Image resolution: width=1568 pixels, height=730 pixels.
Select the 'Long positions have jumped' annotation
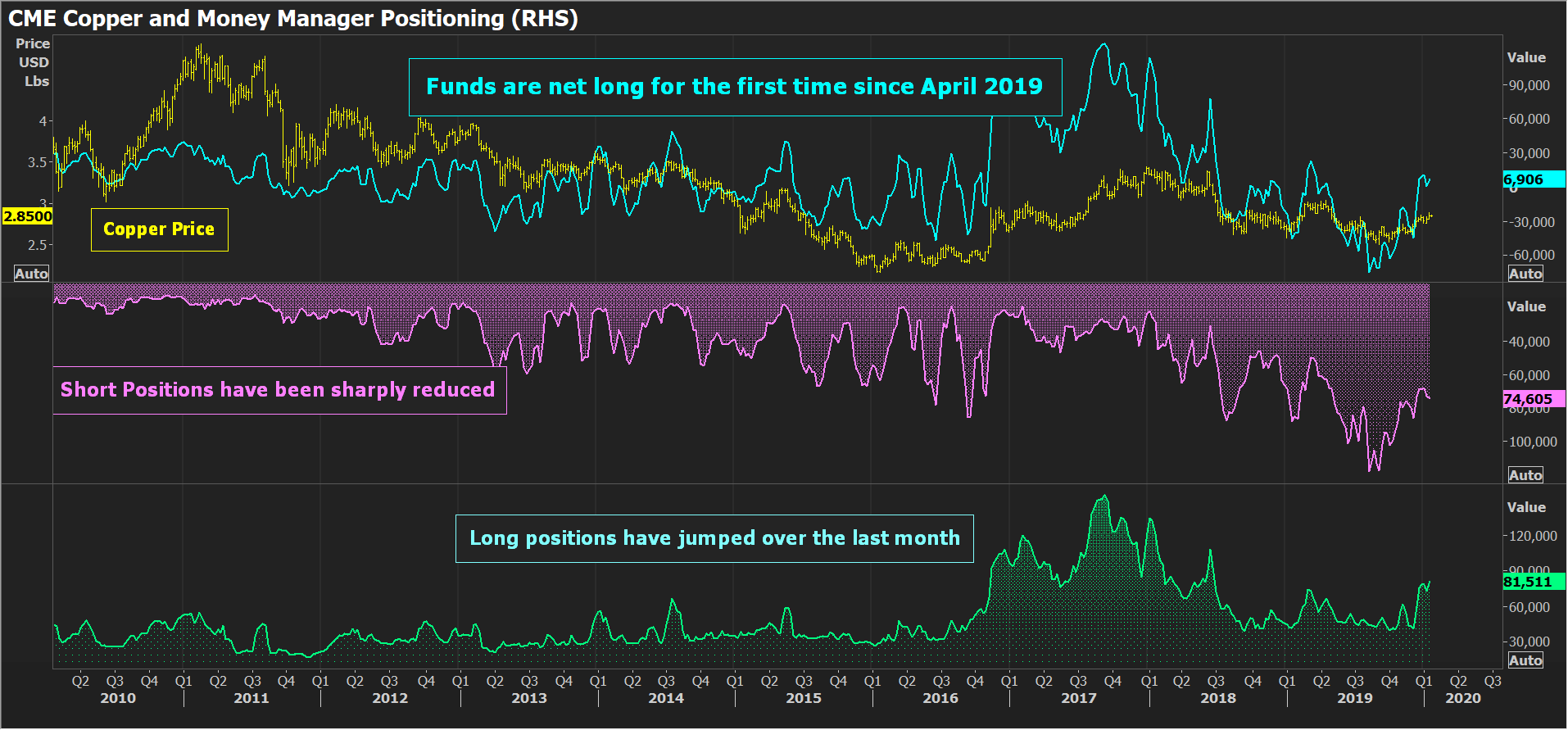pos(714,538)
